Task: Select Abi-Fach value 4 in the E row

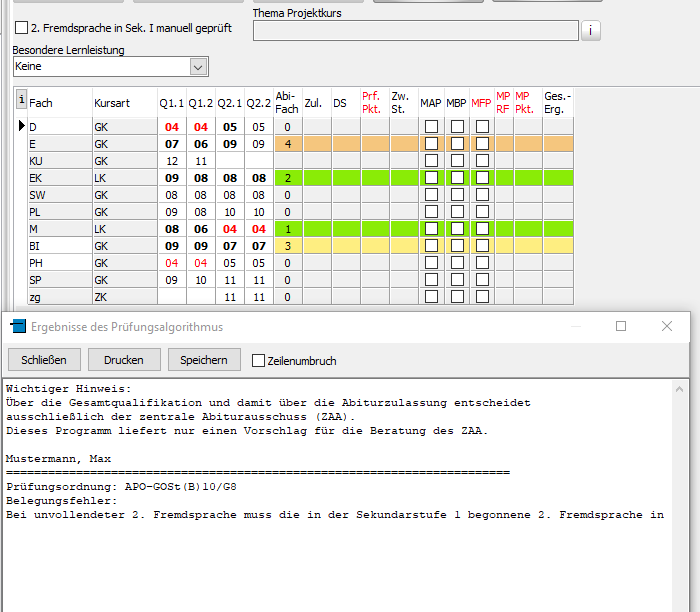Action: pos(288,144)
